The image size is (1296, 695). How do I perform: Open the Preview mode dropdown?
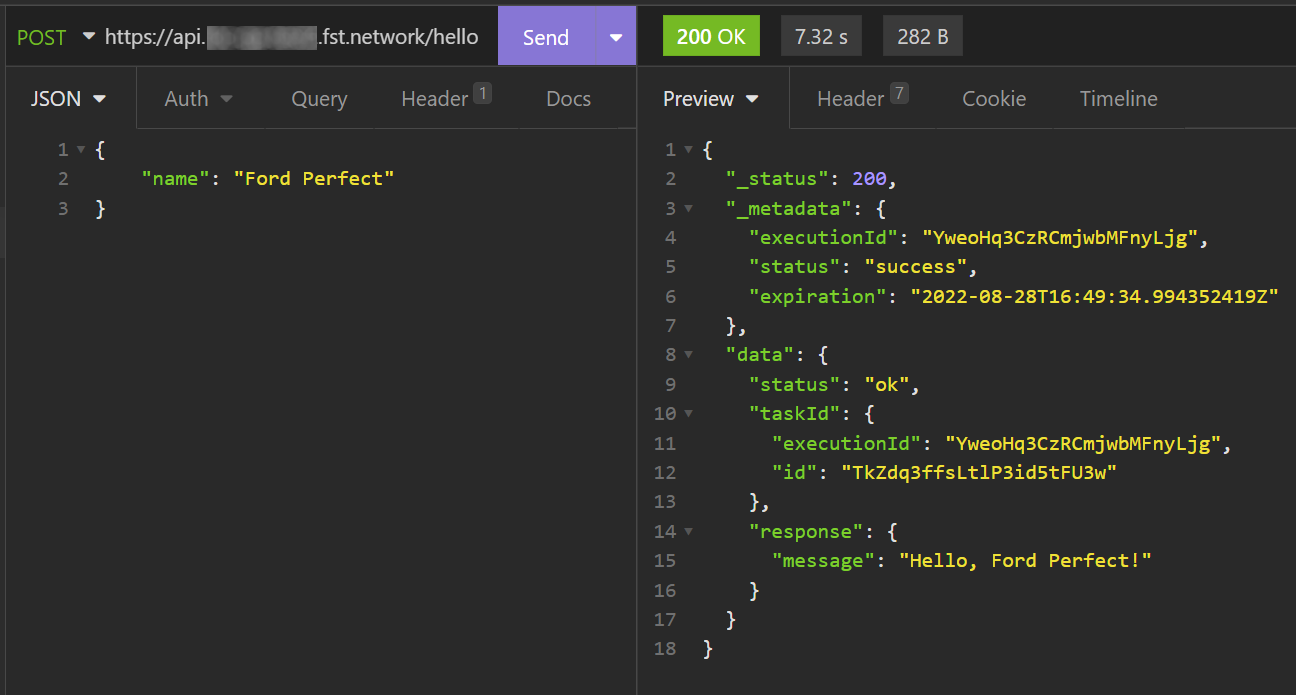point(711,99)
